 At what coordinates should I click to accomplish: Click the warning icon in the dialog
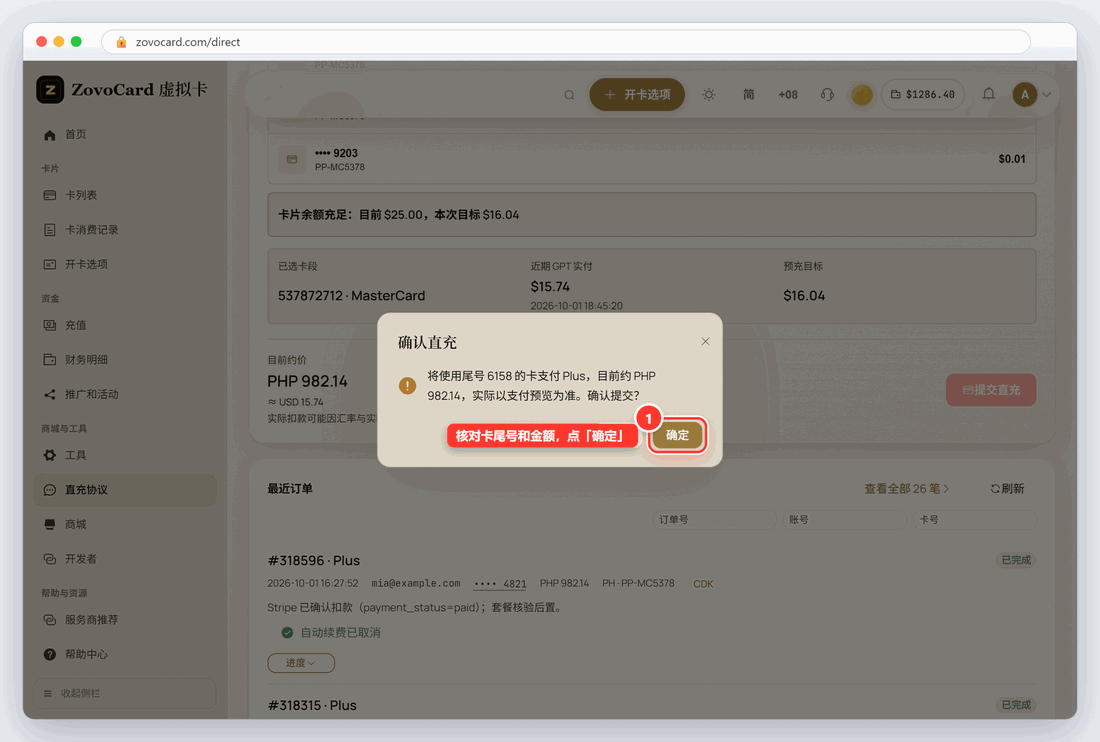408,386
